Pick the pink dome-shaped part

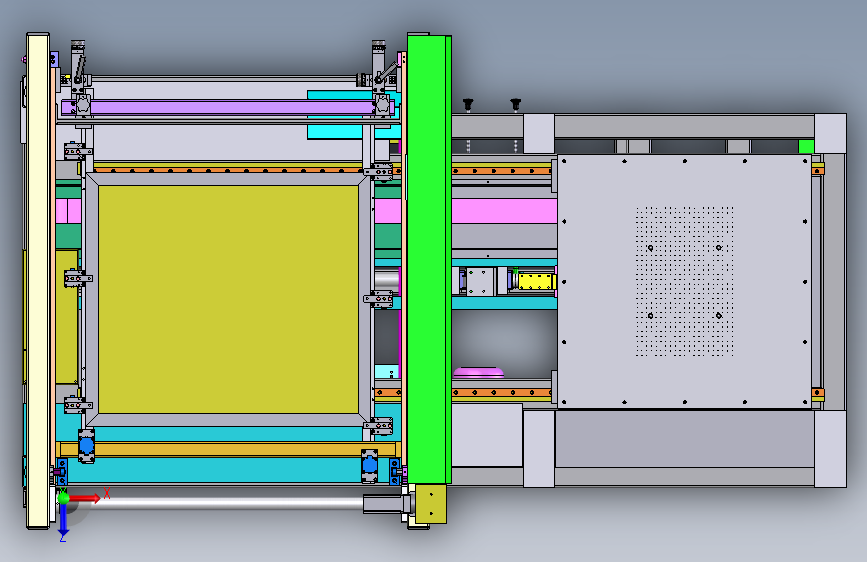pos(479,372)
